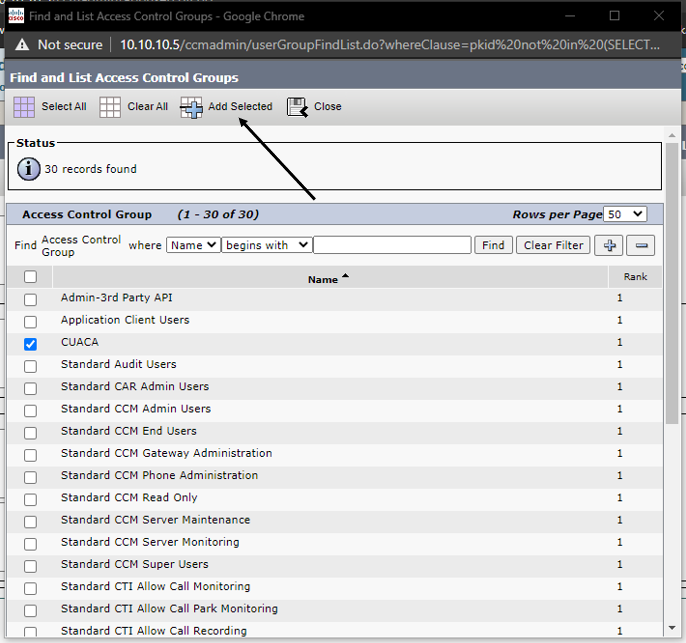
Task: Check Standard CCM Gateway Administration checkbox
Action: 30,455
